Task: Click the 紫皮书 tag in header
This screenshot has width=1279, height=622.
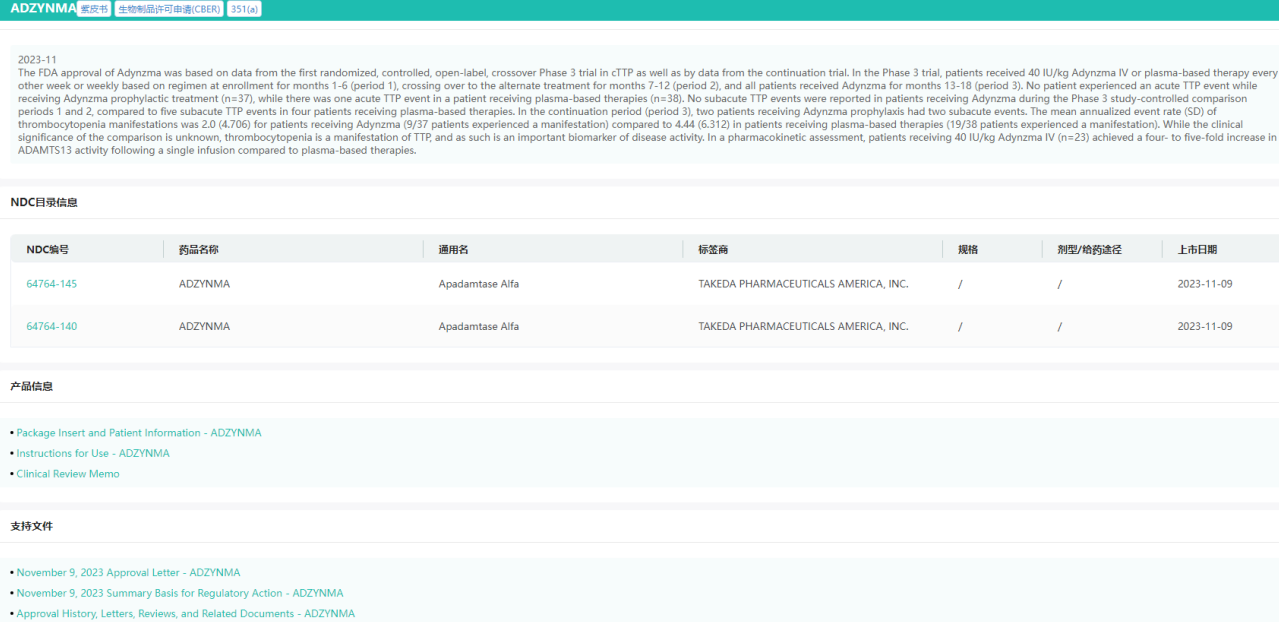Action: click(95, 9)
